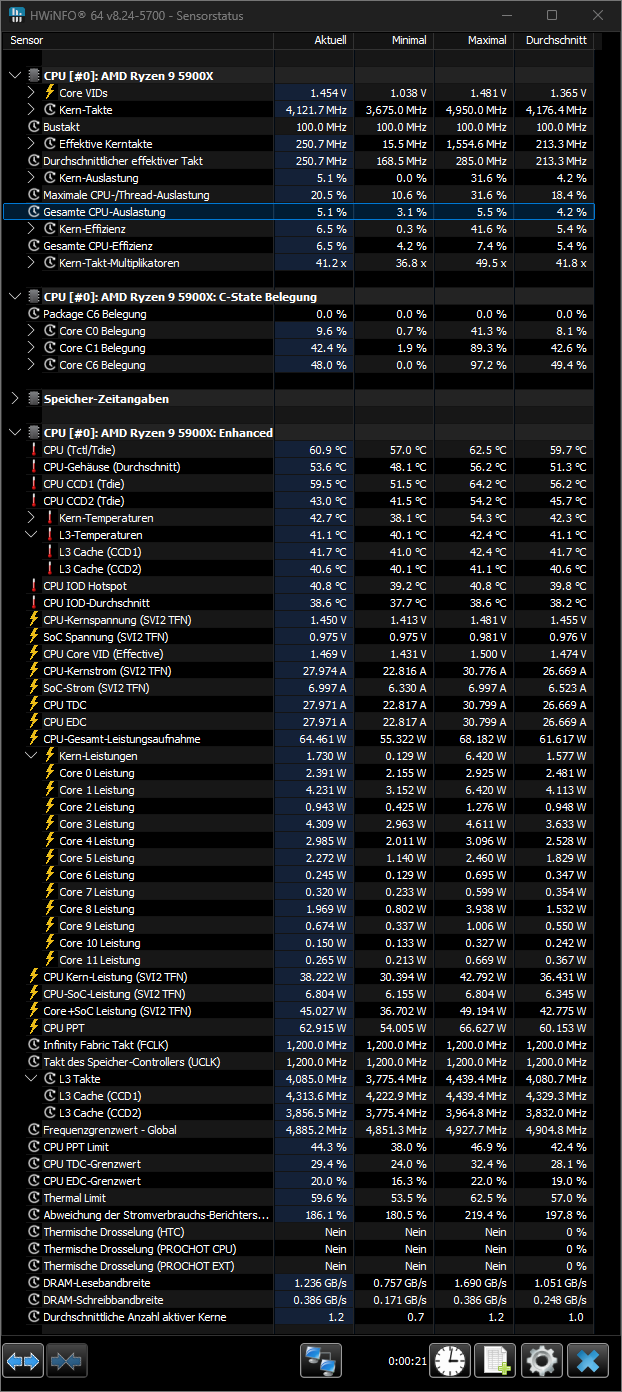Collapse the L3-Temperaturen subtree
622x1392 pixels.
[x=31, y=535]
